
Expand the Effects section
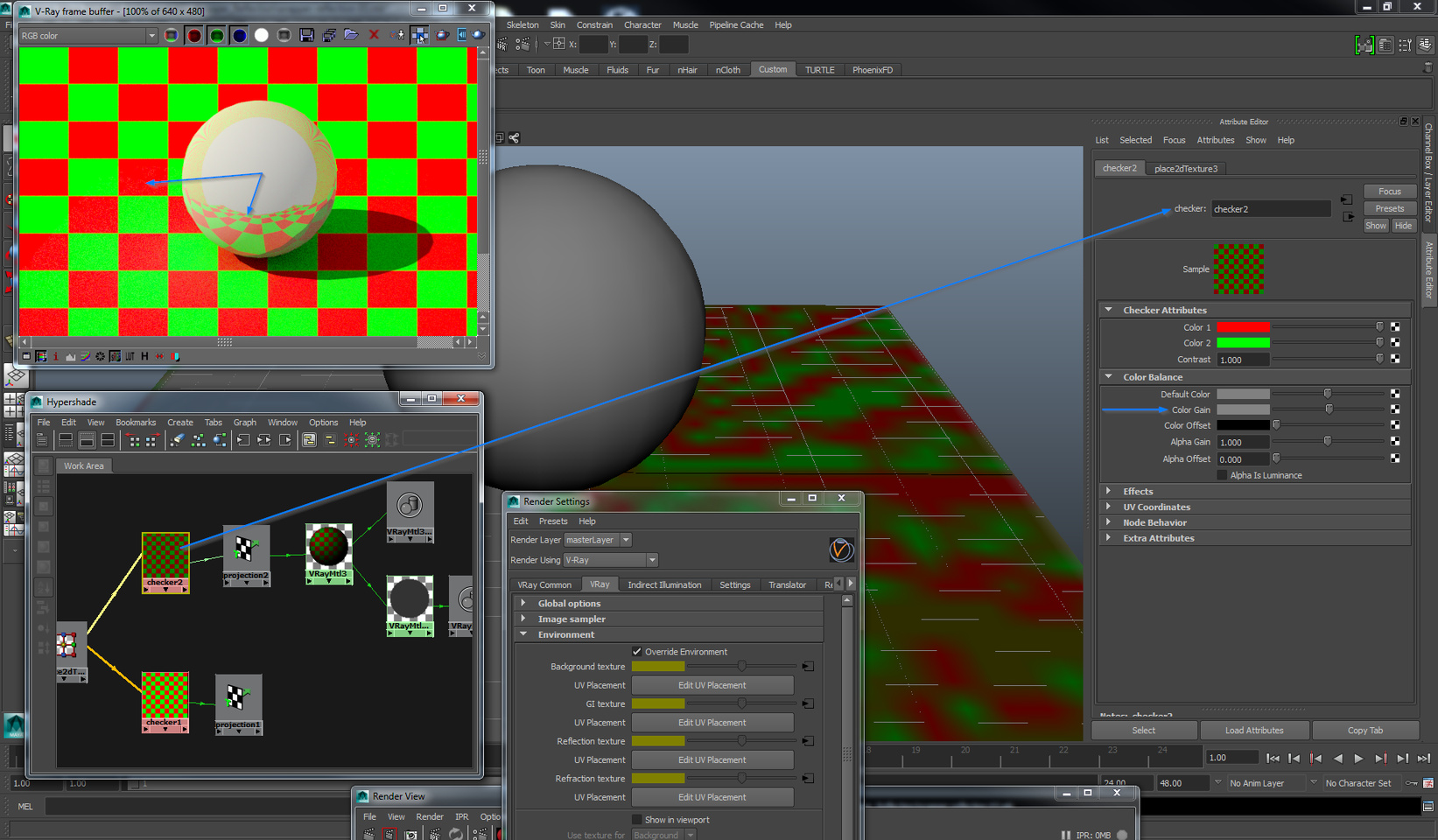click(1109, 492)
